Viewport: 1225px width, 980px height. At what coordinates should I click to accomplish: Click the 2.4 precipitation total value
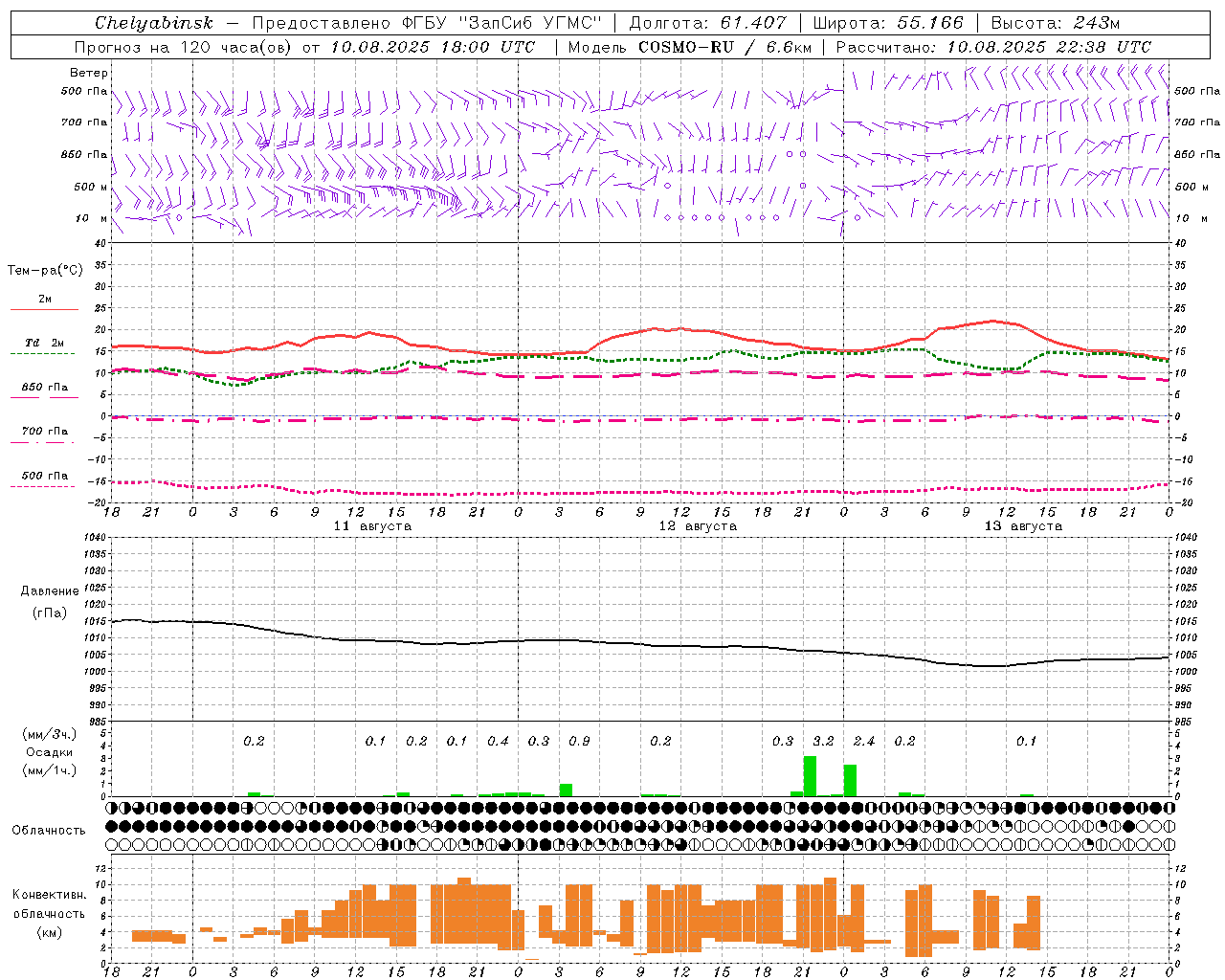pyautogui.click(x=864, y=742)
